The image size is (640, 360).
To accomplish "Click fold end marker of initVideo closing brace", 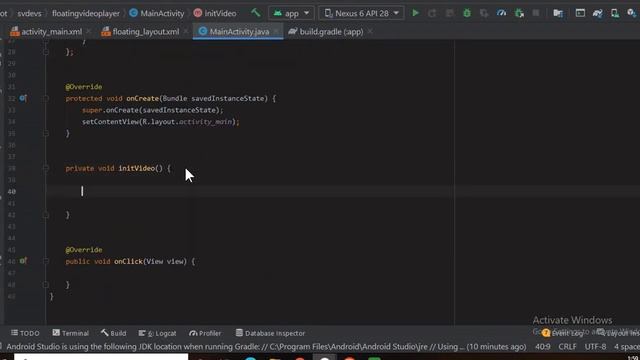I will 46,215.
